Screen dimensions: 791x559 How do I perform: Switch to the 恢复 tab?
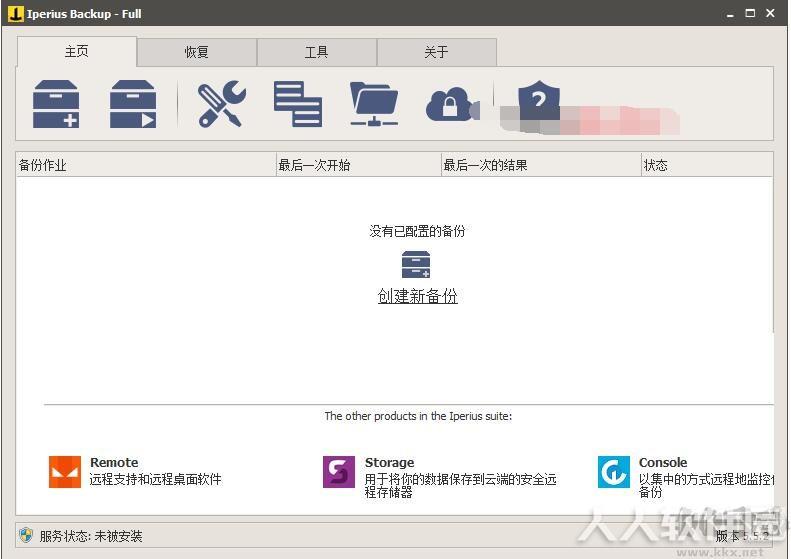197,52
